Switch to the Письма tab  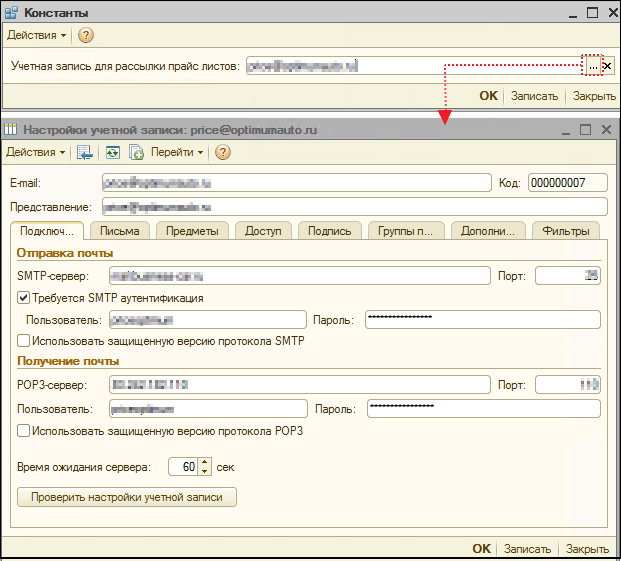click(x=120, y=231)
